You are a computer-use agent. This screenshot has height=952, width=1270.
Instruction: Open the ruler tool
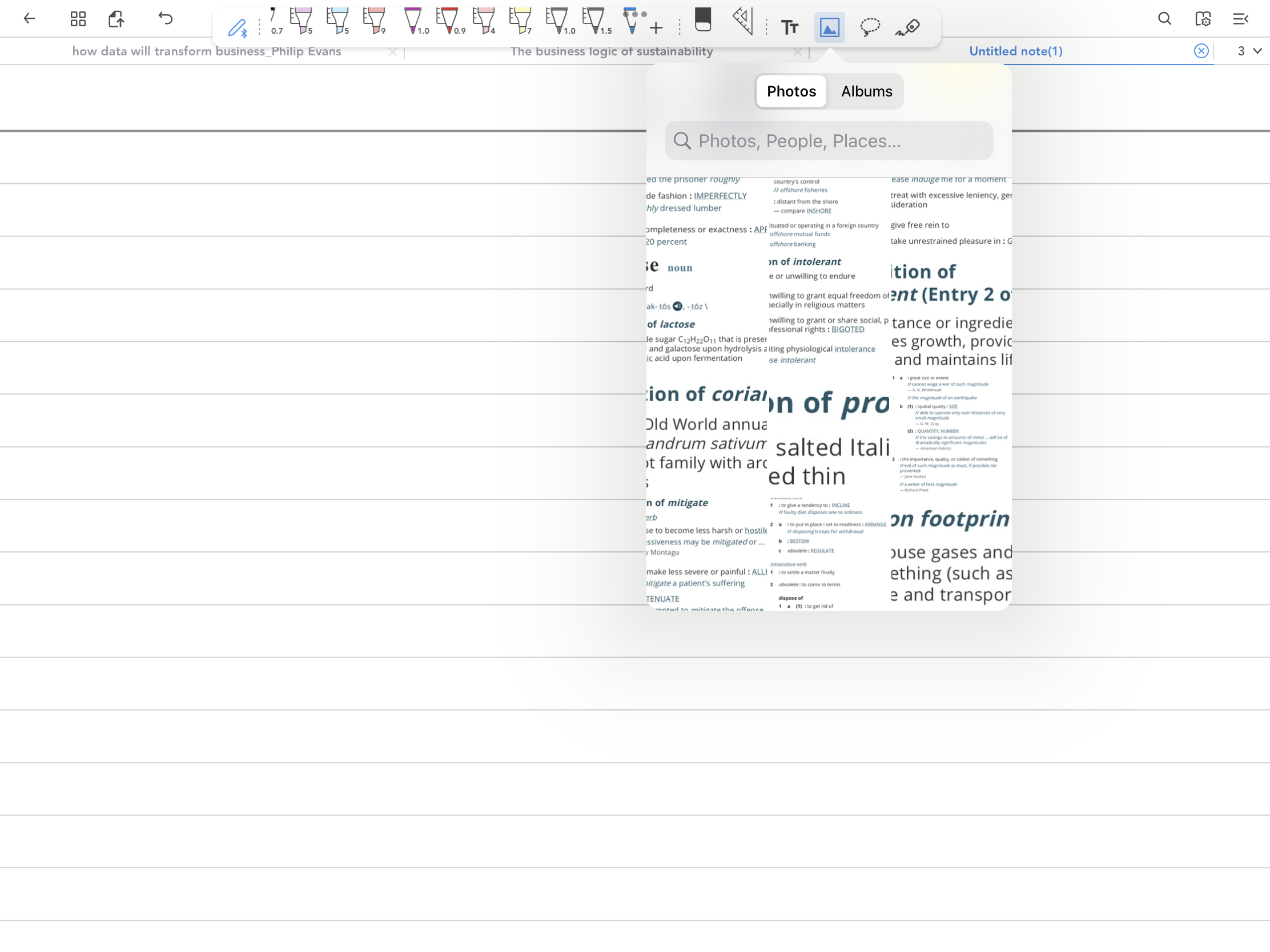click(743, 22)
